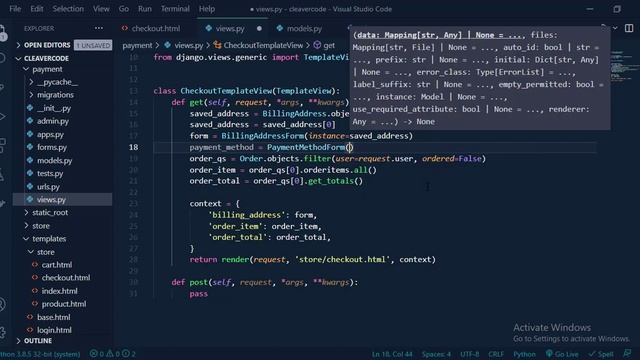Screen dimensions: 640x360
Task: Open the File menu
Action: (15, 9)
